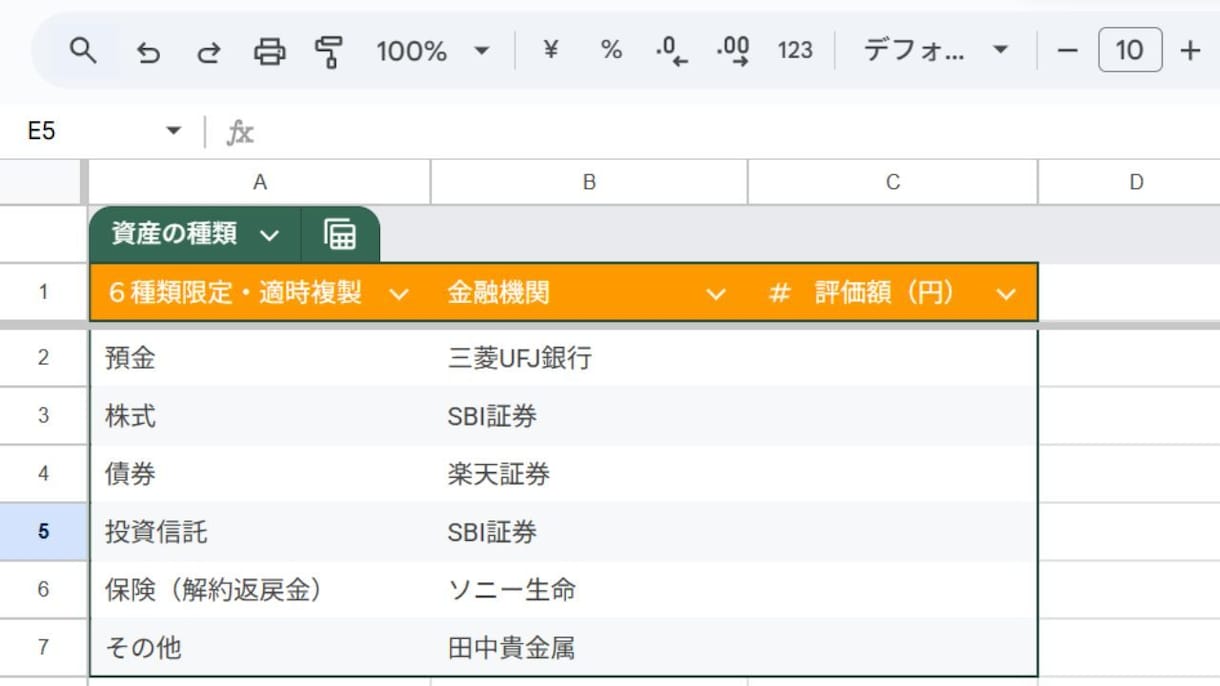The image size is (1220, 686).
Task: Increase decimal places
Action: [x=734, y=51]
